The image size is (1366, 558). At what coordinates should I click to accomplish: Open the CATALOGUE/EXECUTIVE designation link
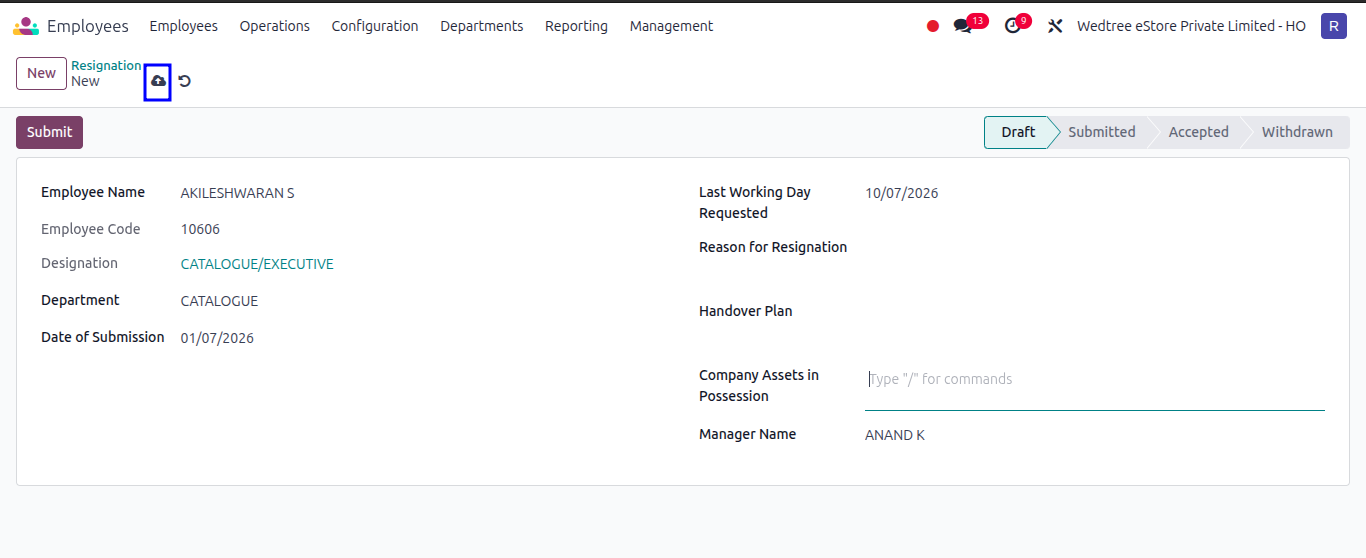[x=257, y=264]
